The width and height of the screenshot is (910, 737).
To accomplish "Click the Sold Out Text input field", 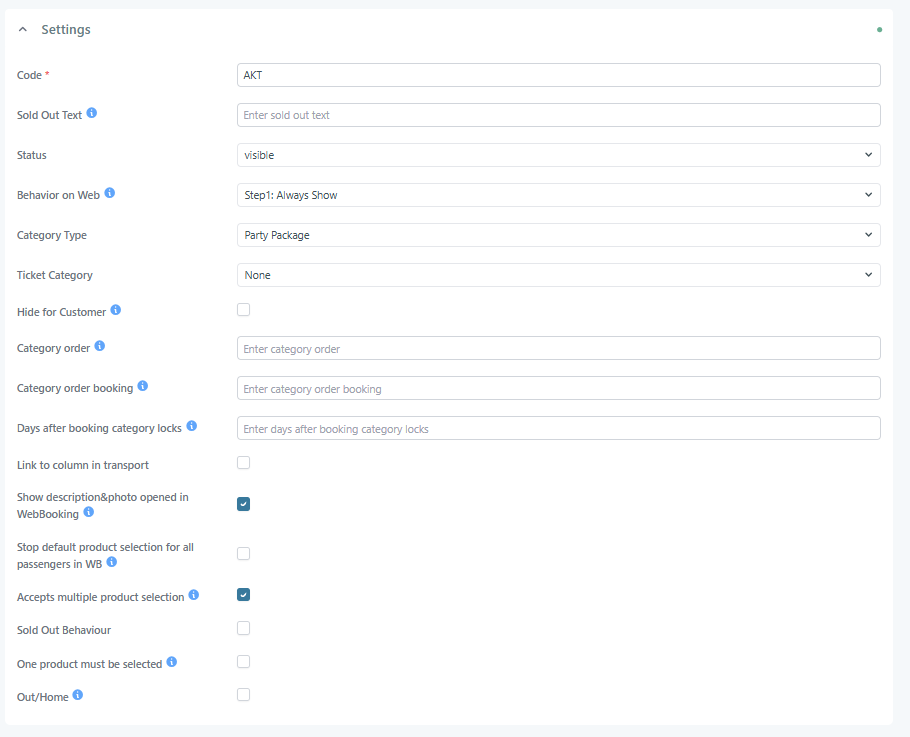I will click(x=558, y=115).
